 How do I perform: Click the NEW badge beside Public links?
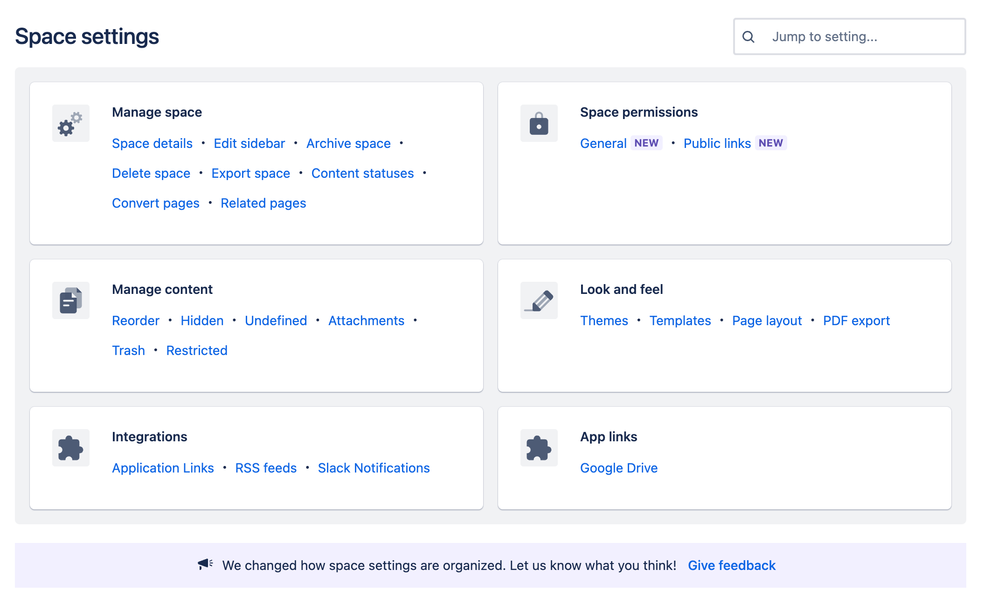tap(771, 143)
